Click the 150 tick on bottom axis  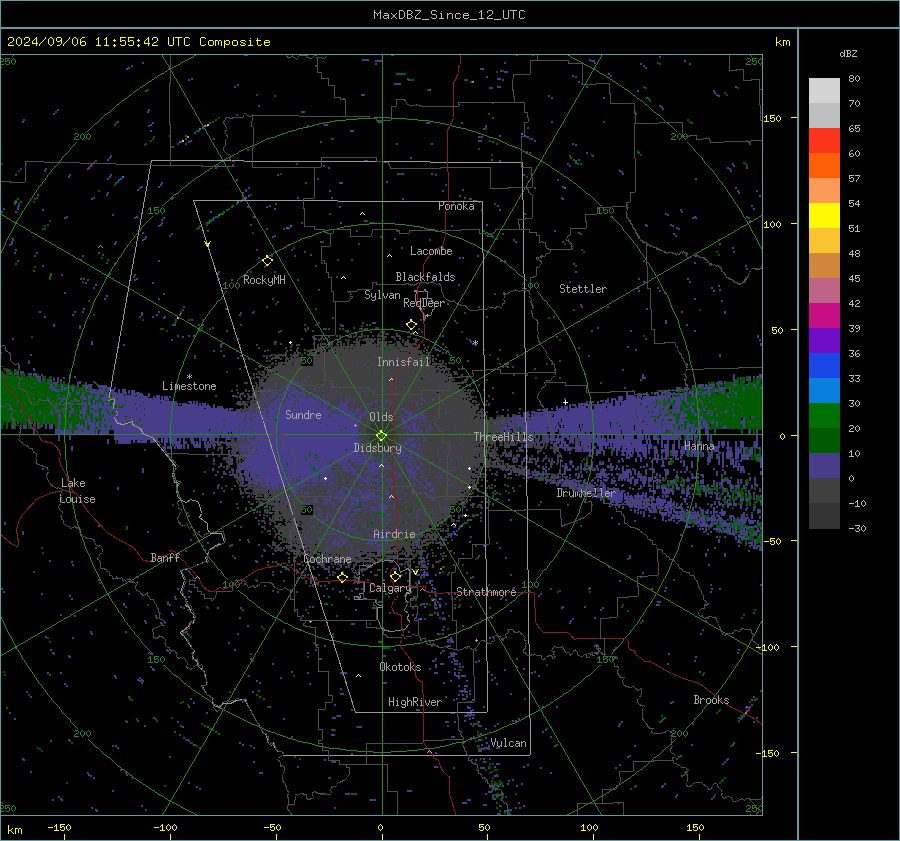pos(695,827)
